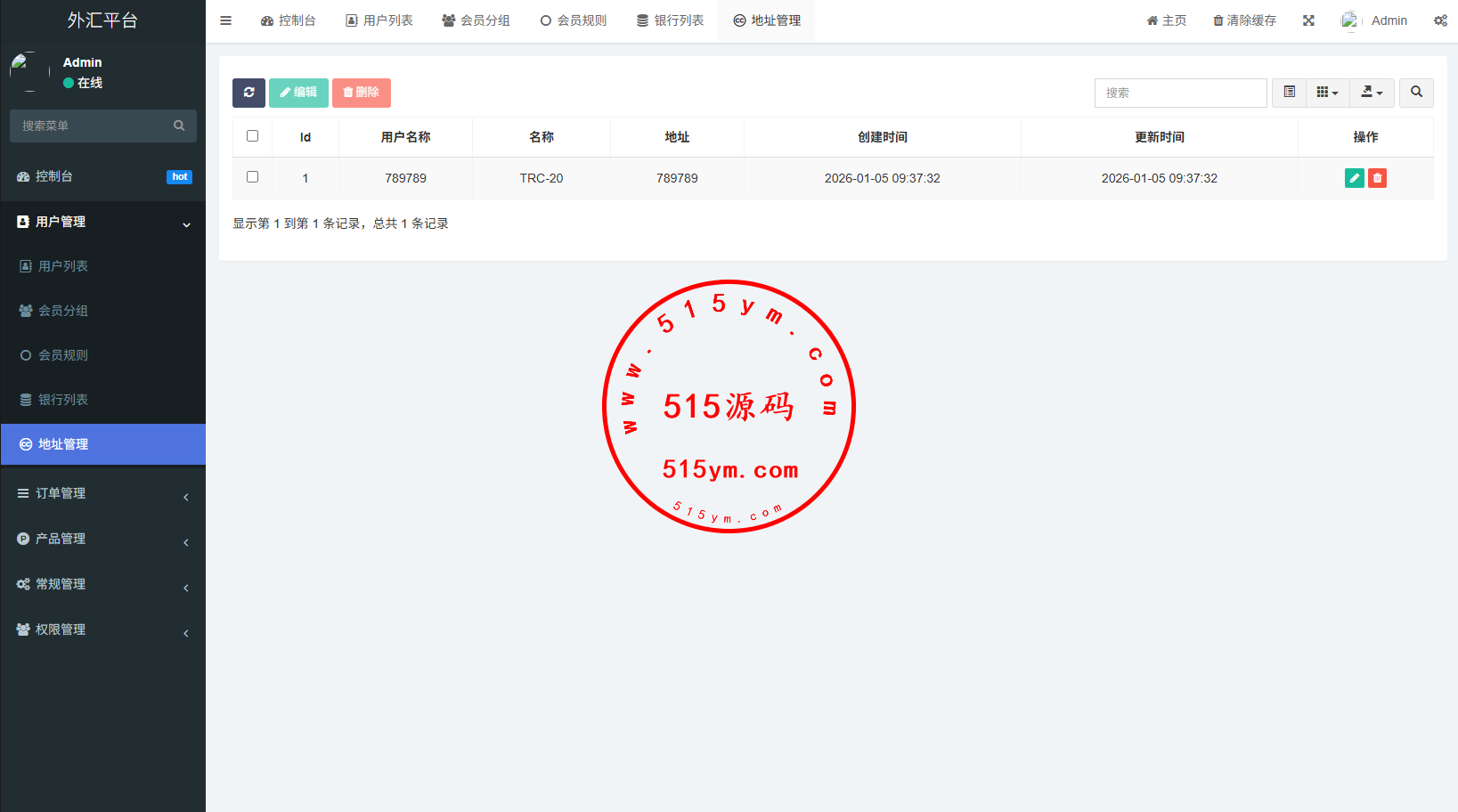Click the table search magnifier button
Screen dimensions: 1458x812
click(1416, 93)
